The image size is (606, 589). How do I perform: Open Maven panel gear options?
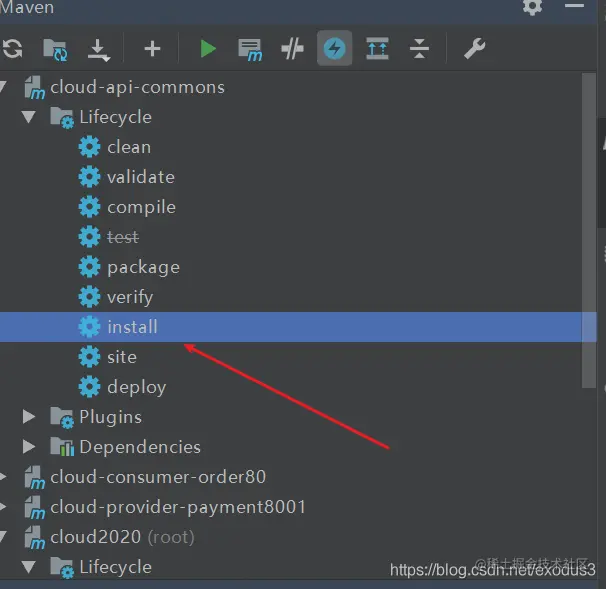pos(532,7)
